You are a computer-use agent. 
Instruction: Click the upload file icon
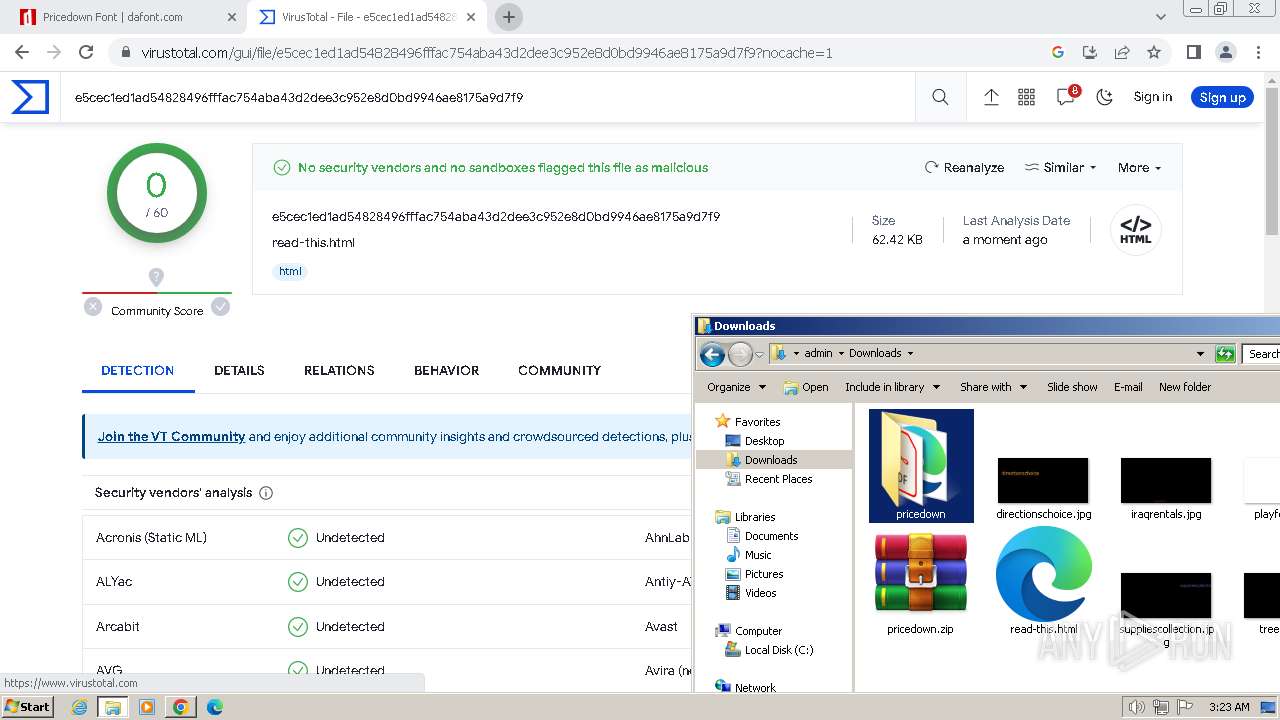(x=991, y=97)
